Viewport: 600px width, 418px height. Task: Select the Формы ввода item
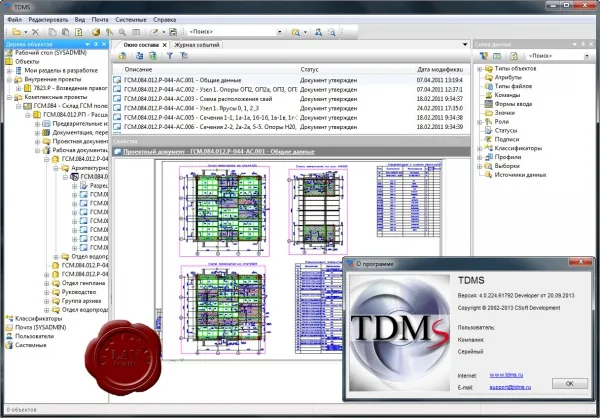coord(513,104)
